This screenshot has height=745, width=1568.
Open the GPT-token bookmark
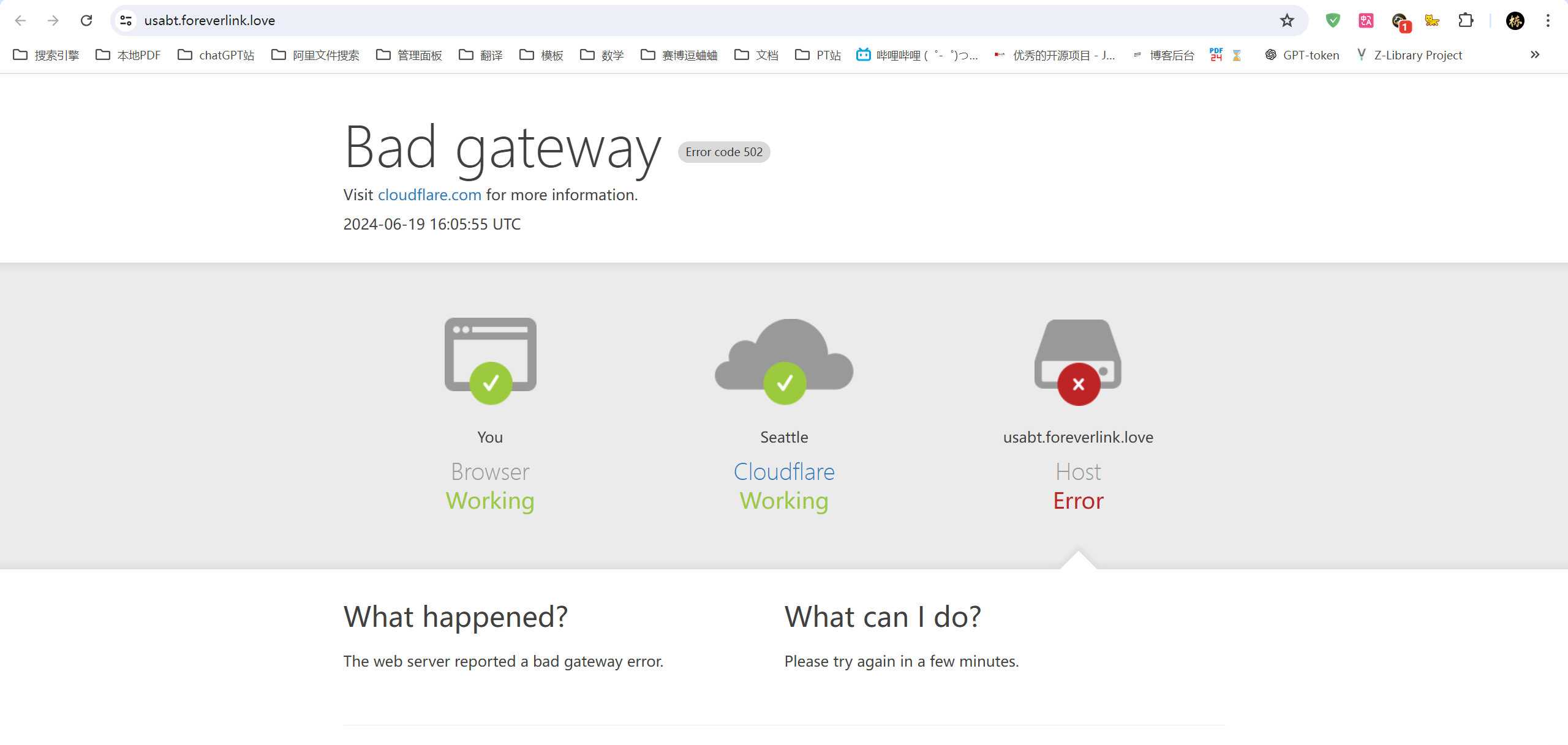point(1302,55)
